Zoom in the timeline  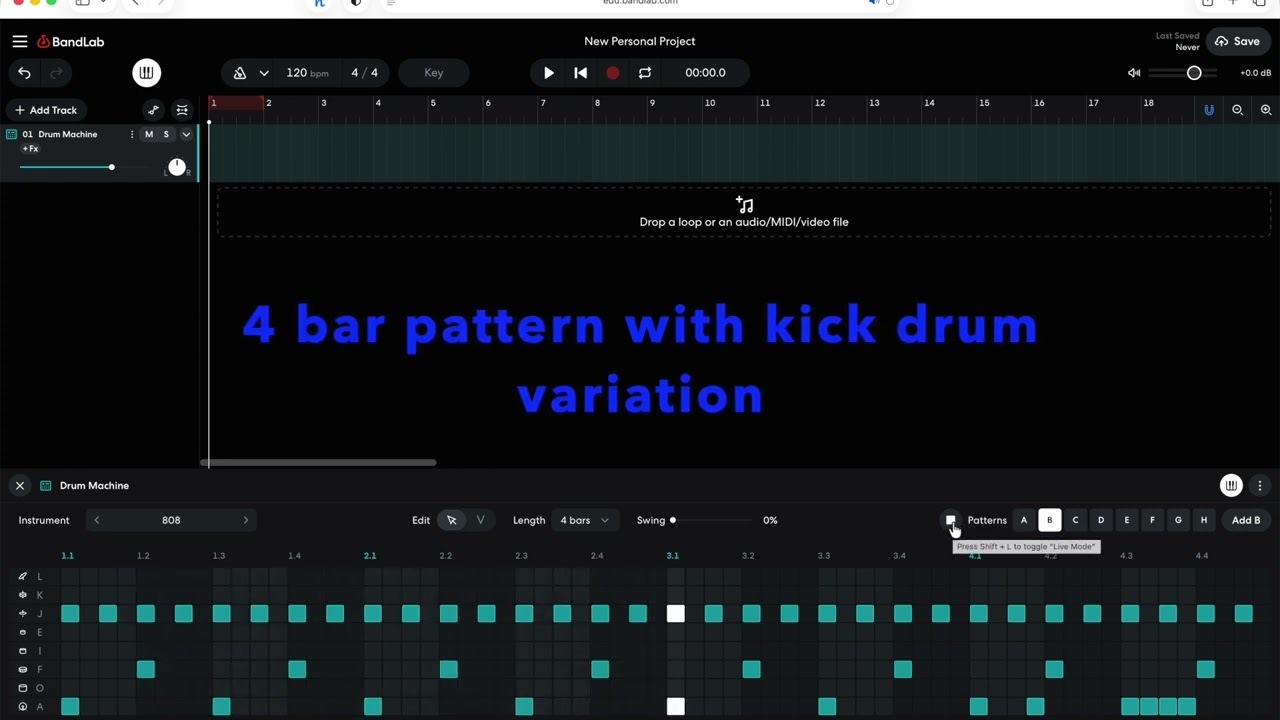pyautogui.click(x=1266, y=110)
